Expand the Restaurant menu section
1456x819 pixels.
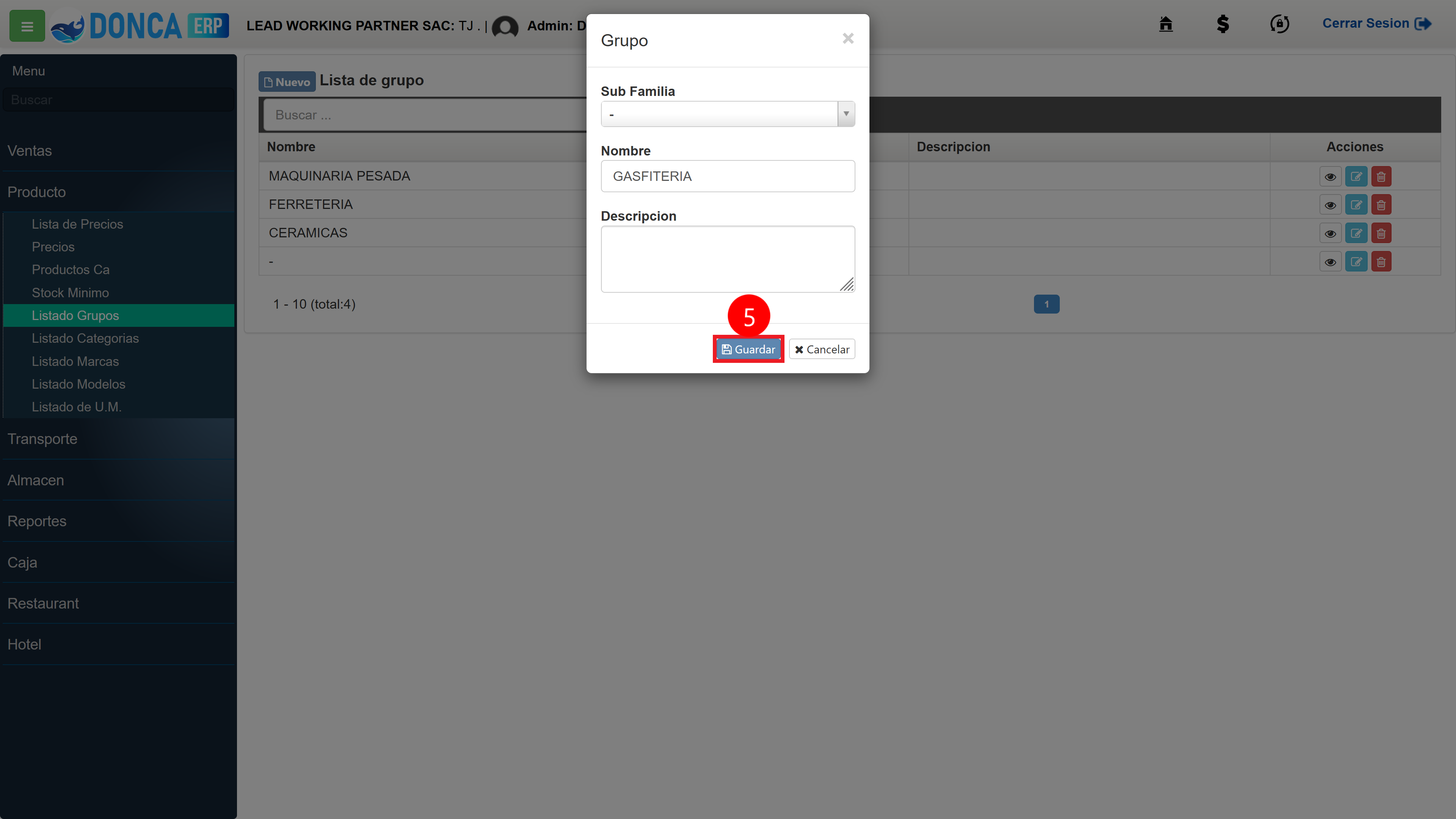(118, 604)
